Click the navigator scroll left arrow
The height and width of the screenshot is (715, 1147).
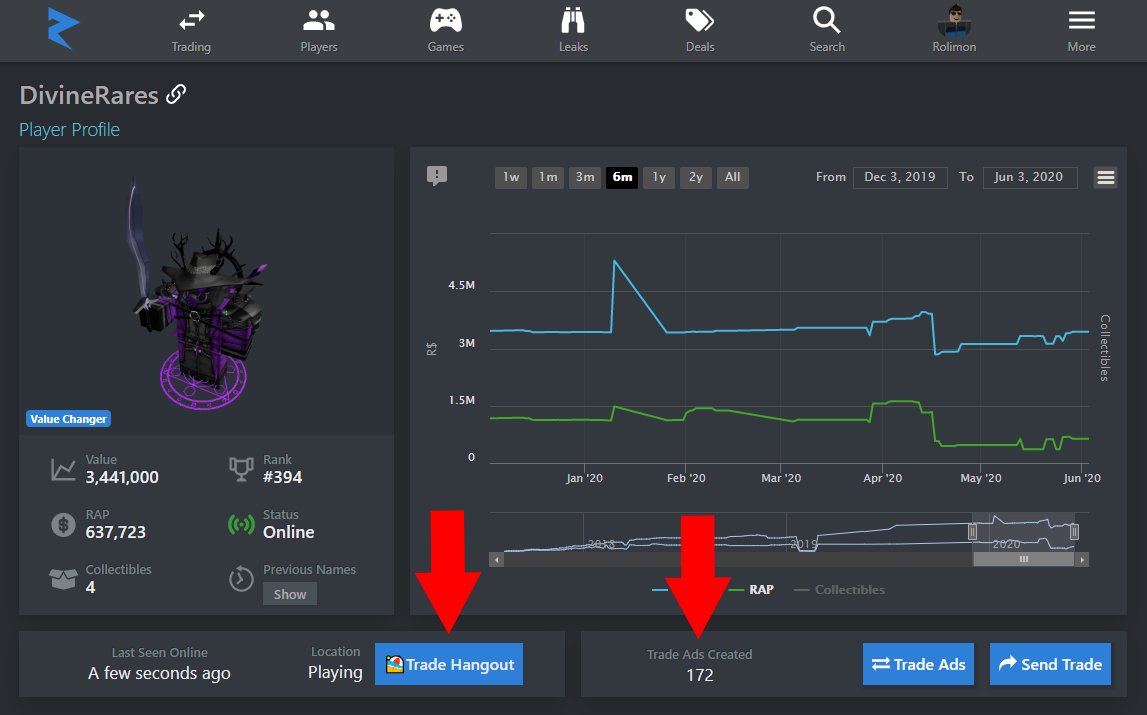(497, 560)
